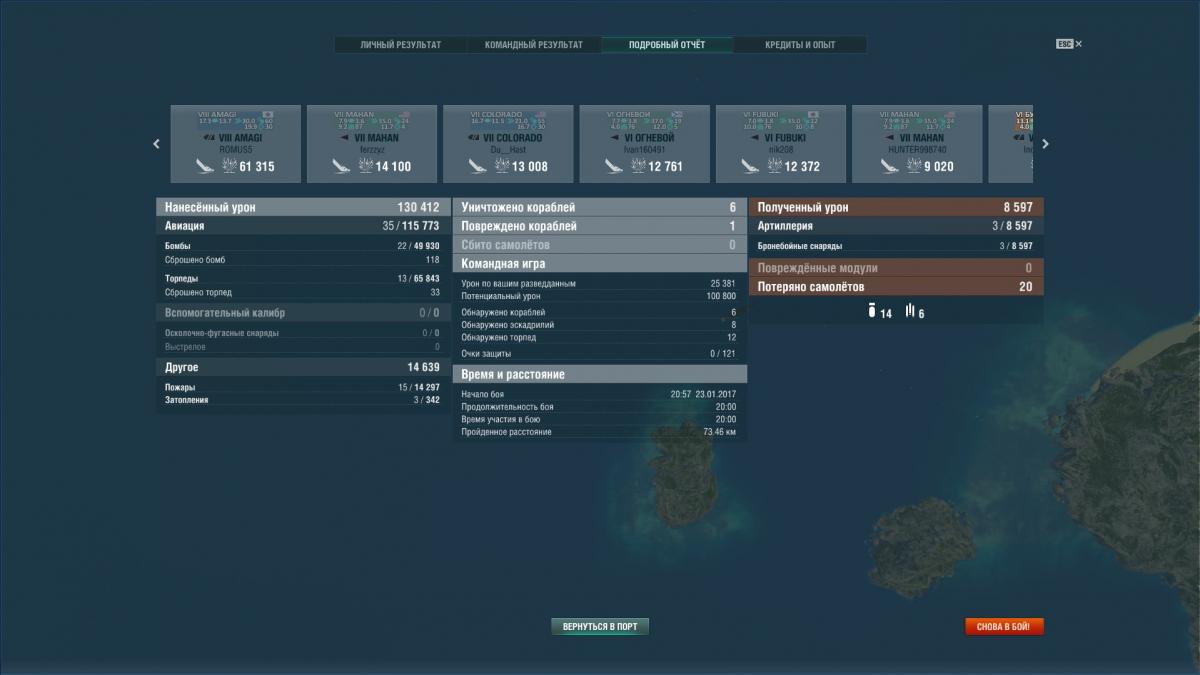The width and height of the screenshot is (1200, 675).
Task: Click the Уничтожено кораблей header
Action: tap(600, 207)
